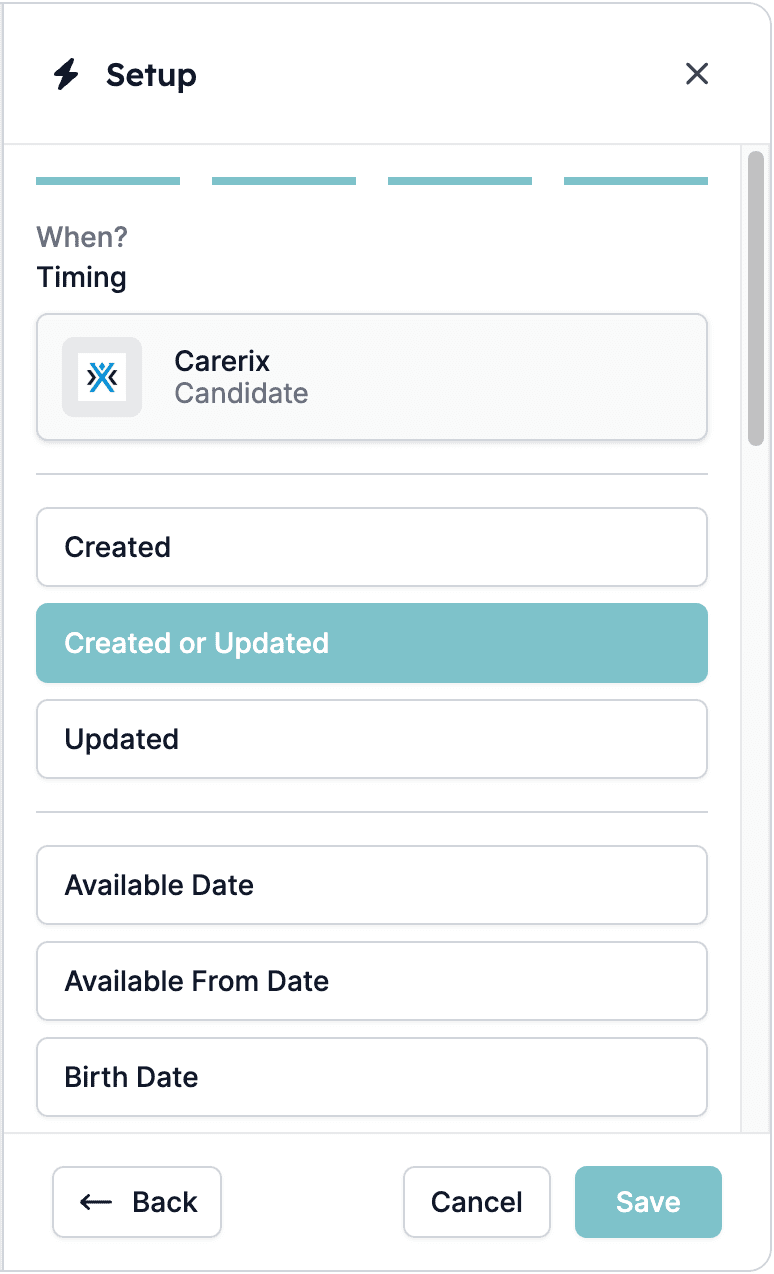Image resolution: width=774 pixels, height=1274 pixels.
Task: Click the Setup heading title
Action: coord(151,75)
